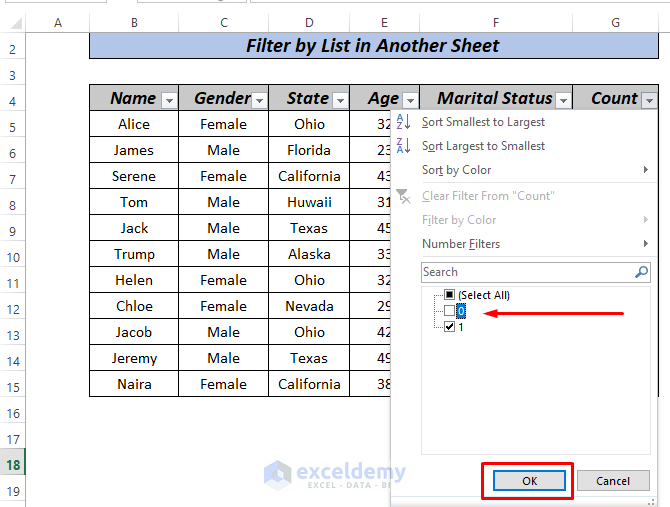Open the Count column filter dropdown
Viewport: 670px width, 507px height.
pos(649,101)
